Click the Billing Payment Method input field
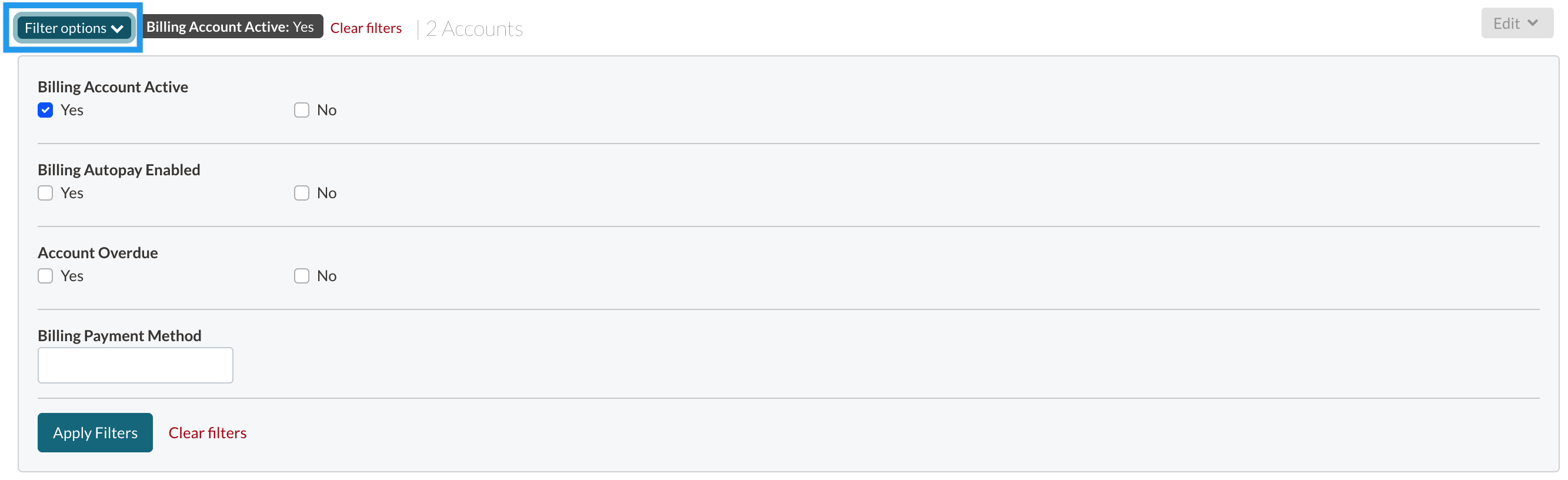This screenshot has height=480, width=1568. (135, 364)
